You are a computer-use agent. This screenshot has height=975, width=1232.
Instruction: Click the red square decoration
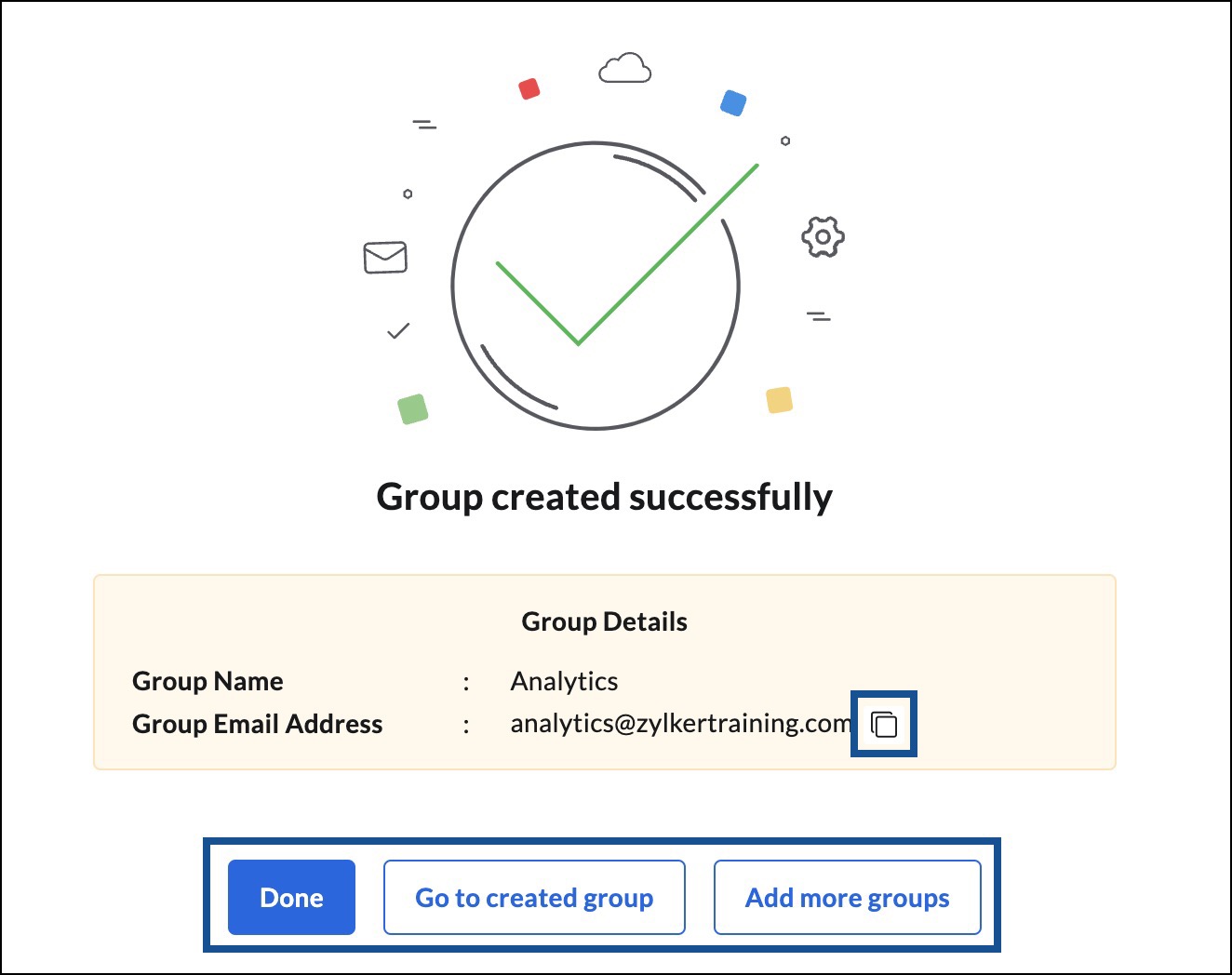pos(529,88)
